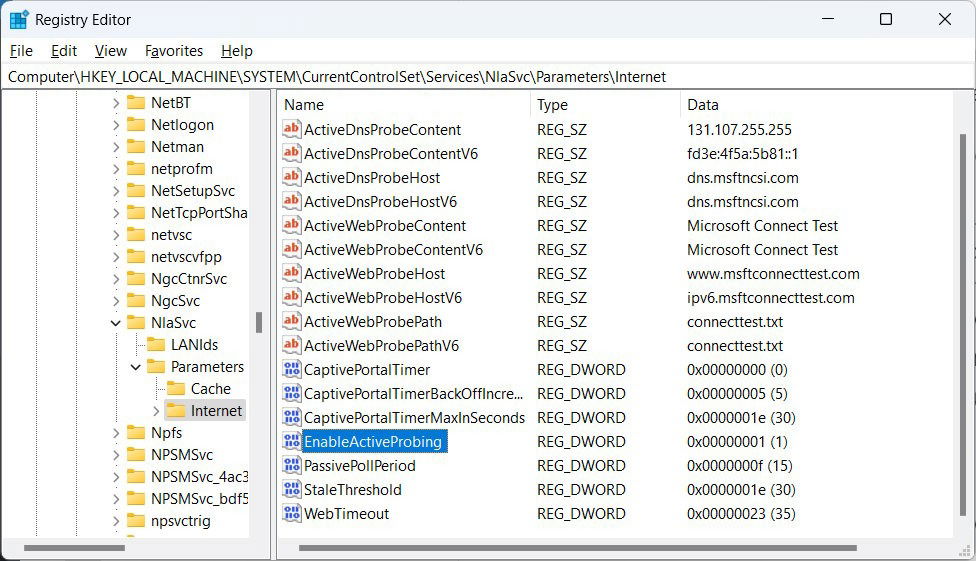Click the fd3e:4f5a:5b81::1 data cell
Screen dimensions: 976x561
click(x=743, y=154)
